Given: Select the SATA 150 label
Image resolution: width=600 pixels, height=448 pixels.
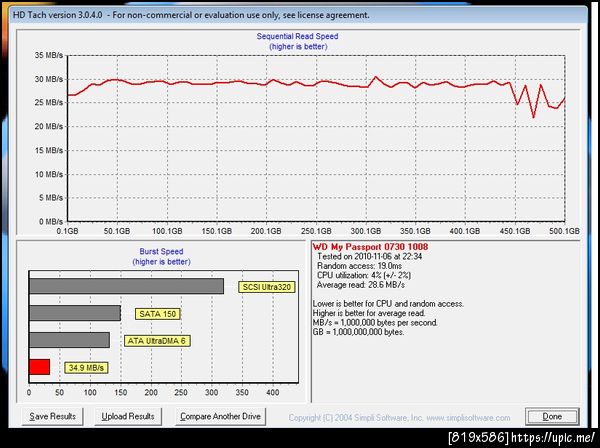Looking at the screenshot, I should [158, 314].
